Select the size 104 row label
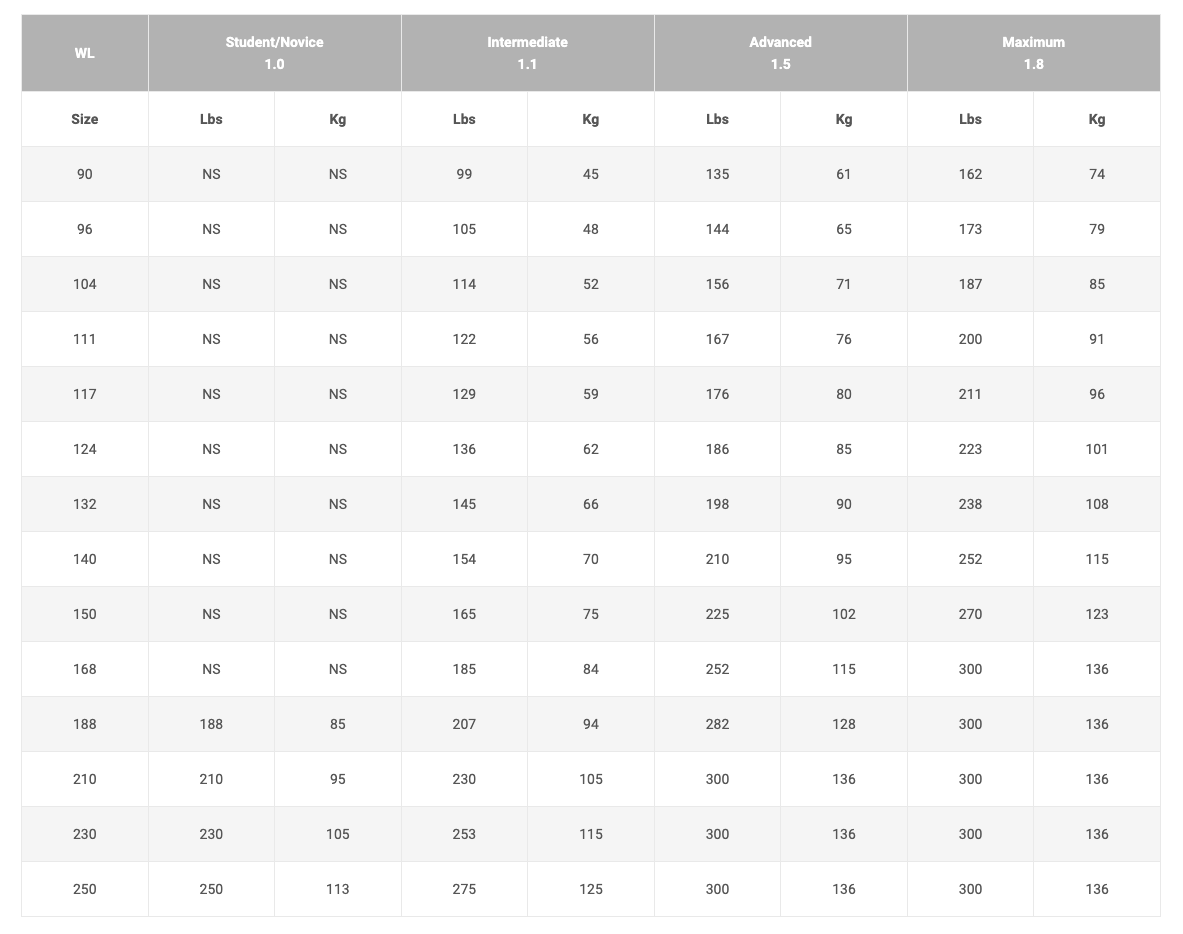 point(84,284)
